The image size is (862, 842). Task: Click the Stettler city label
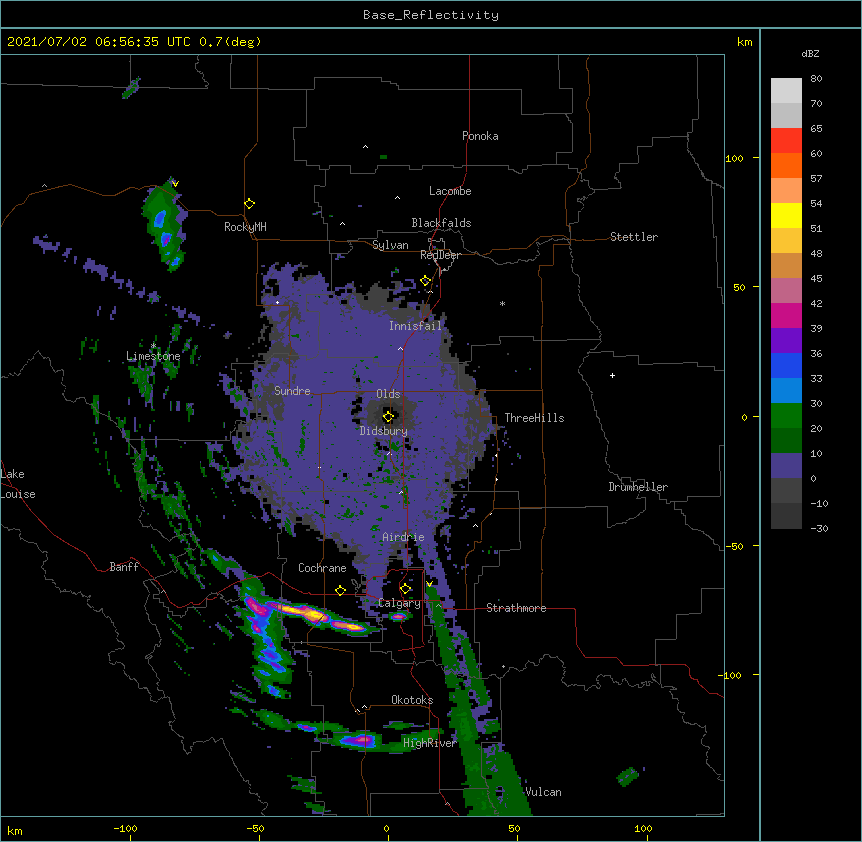coord(634,237)
